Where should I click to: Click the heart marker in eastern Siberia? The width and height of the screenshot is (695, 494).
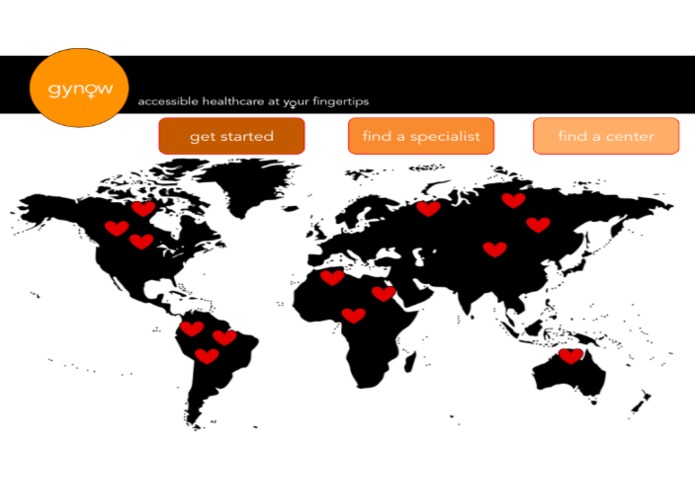coord(538,225)
